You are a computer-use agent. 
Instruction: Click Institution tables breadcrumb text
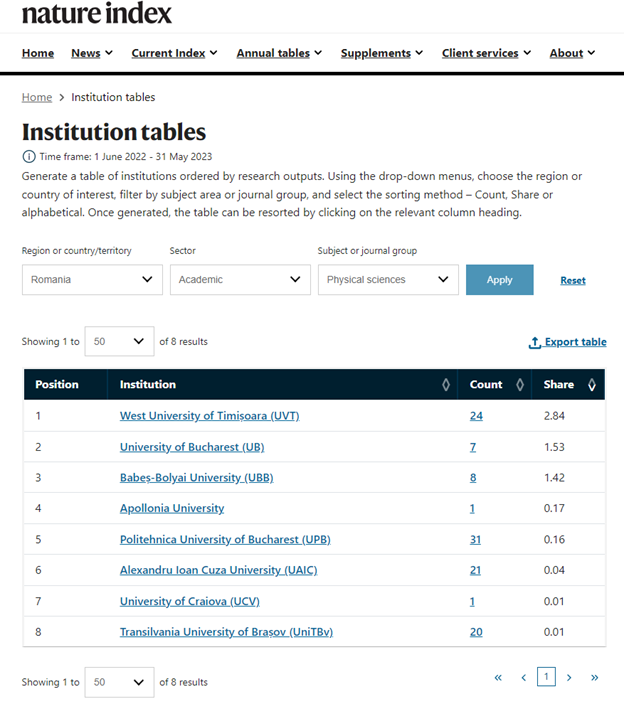(113, 97)
